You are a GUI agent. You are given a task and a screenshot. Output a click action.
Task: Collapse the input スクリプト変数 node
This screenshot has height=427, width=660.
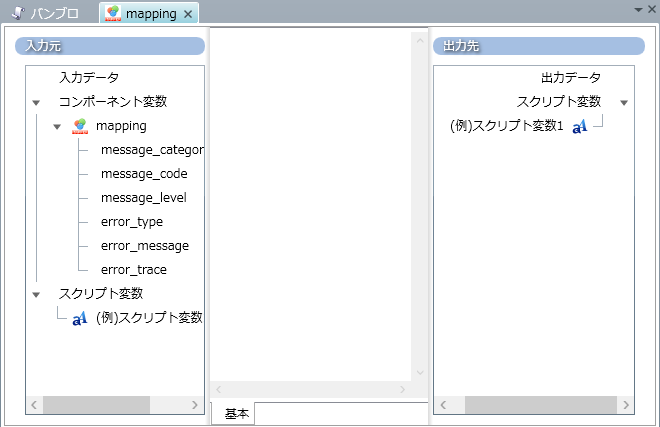(36, 294)
